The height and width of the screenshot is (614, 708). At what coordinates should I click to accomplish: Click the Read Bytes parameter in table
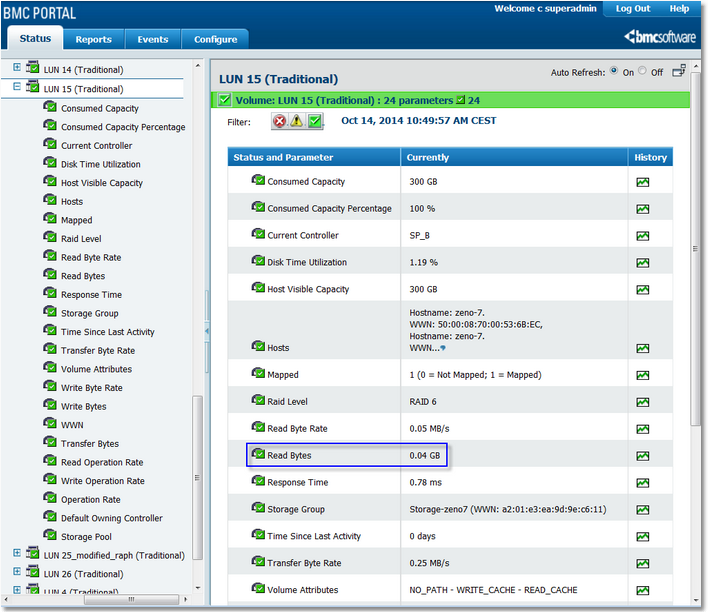click(x=289, y=456)
